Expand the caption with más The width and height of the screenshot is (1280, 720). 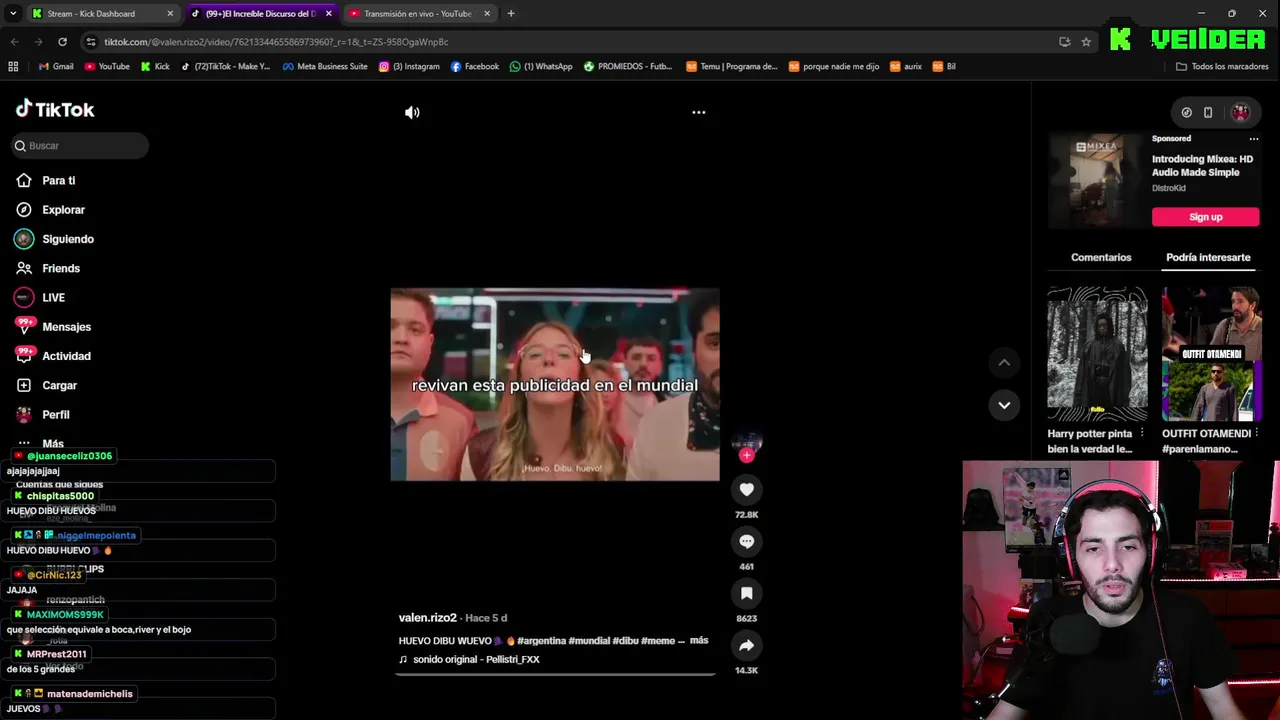point(699,640)
